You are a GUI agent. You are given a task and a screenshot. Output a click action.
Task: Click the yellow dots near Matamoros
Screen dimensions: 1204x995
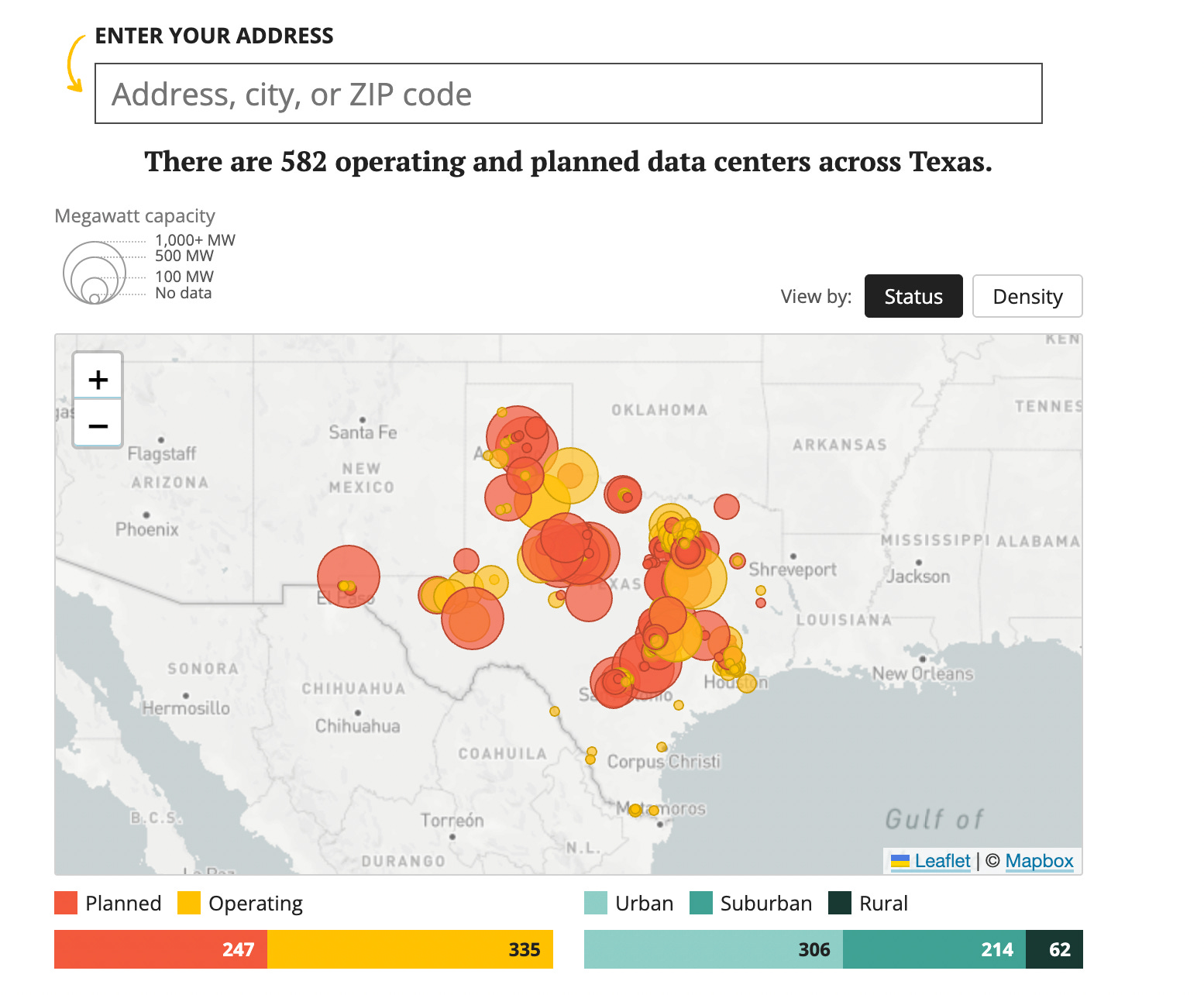tap(643, 811)
